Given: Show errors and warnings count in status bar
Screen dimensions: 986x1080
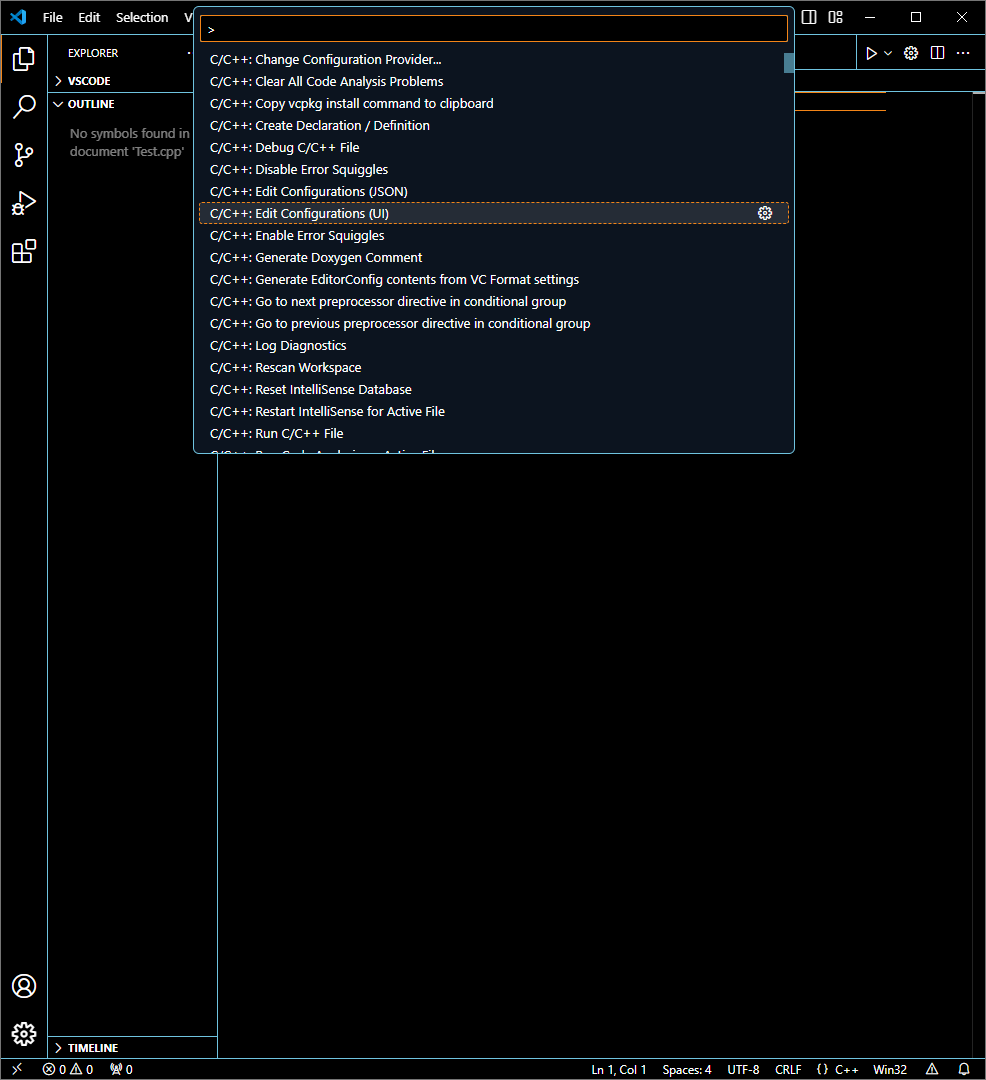Looking at the screenshot, I should click(x=67, y=1069).
